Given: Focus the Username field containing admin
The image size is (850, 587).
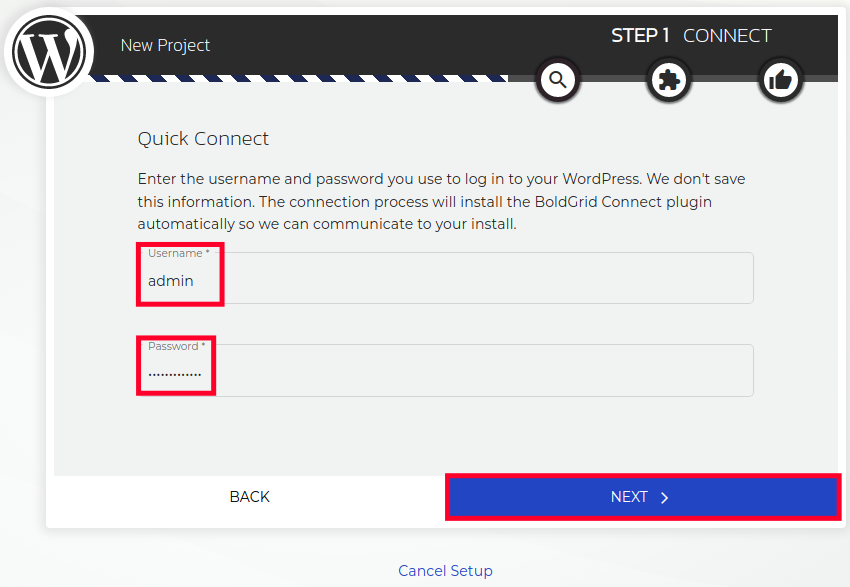Looking at the screenshot, I should coord(445,281).
